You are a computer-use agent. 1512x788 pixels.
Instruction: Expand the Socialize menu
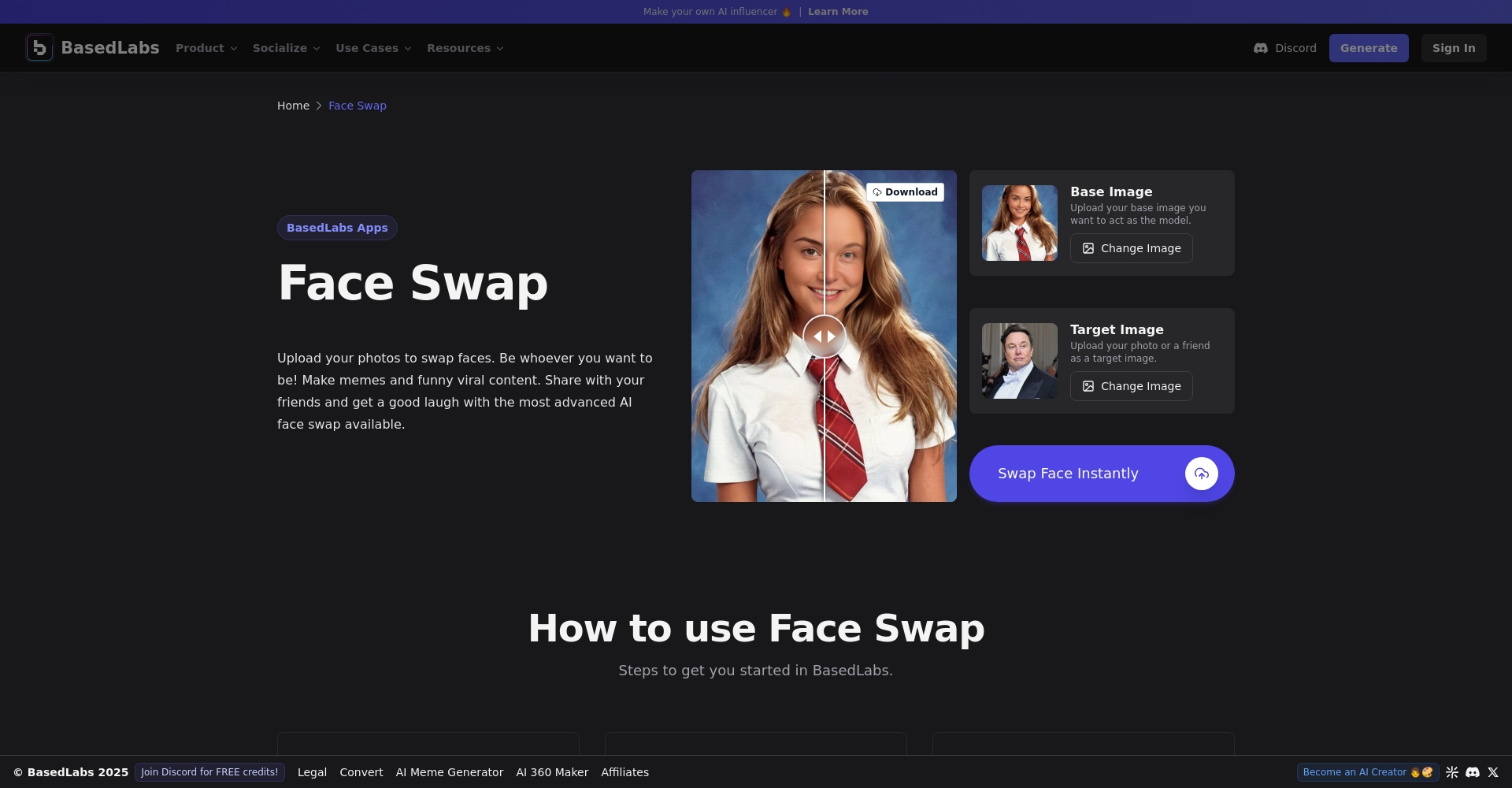[287, 48]
